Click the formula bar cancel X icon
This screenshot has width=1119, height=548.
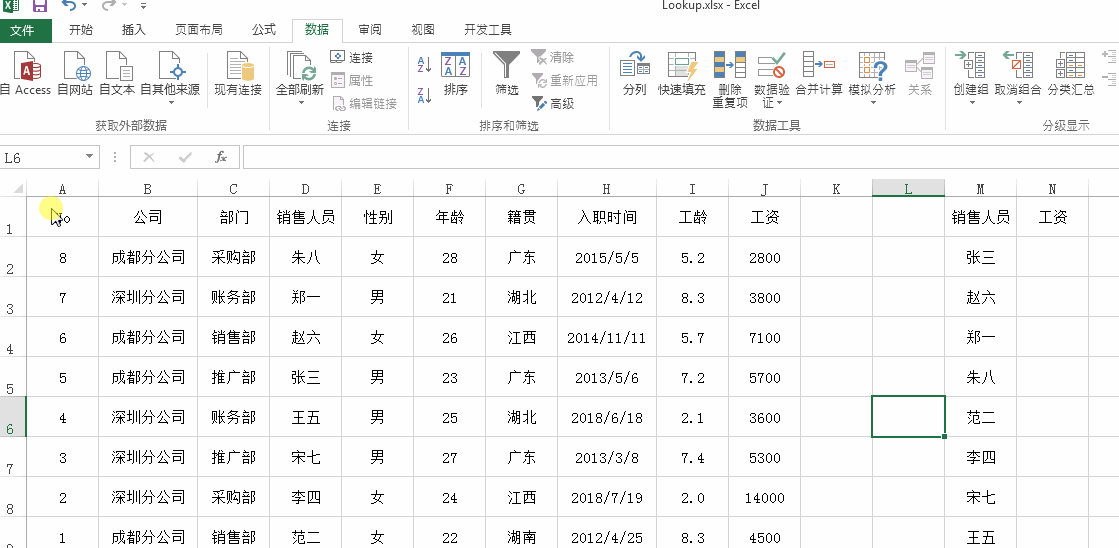click(x=148, y=158)
